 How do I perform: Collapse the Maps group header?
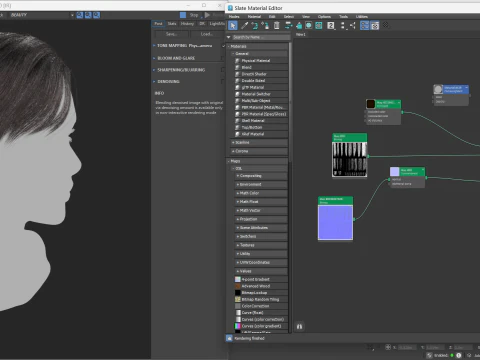[257, 161]
